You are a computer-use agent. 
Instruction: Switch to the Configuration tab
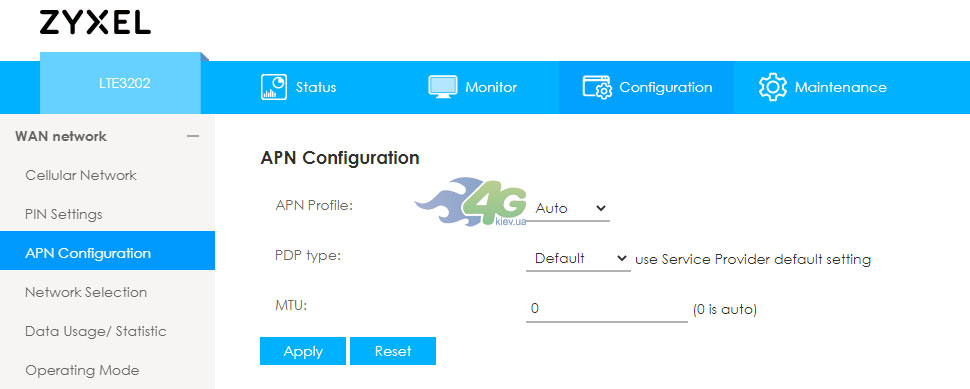point(646,87)
